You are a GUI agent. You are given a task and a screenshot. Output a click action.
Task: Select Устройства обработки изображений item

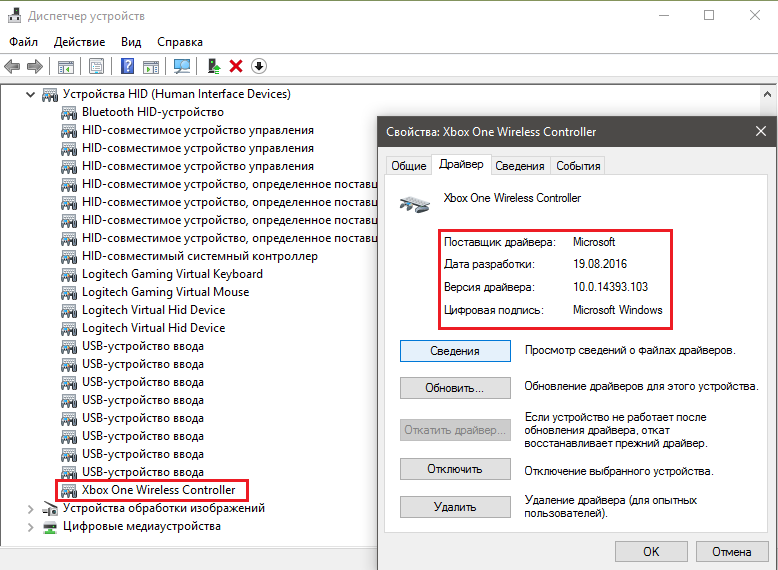tap(164, 508)
